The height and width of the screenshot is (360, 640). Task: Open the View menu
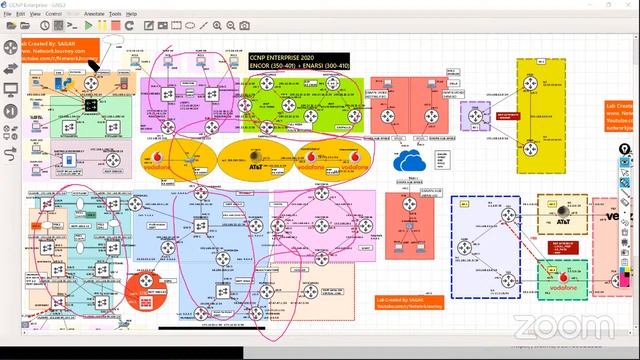click(x=35, y=14)
